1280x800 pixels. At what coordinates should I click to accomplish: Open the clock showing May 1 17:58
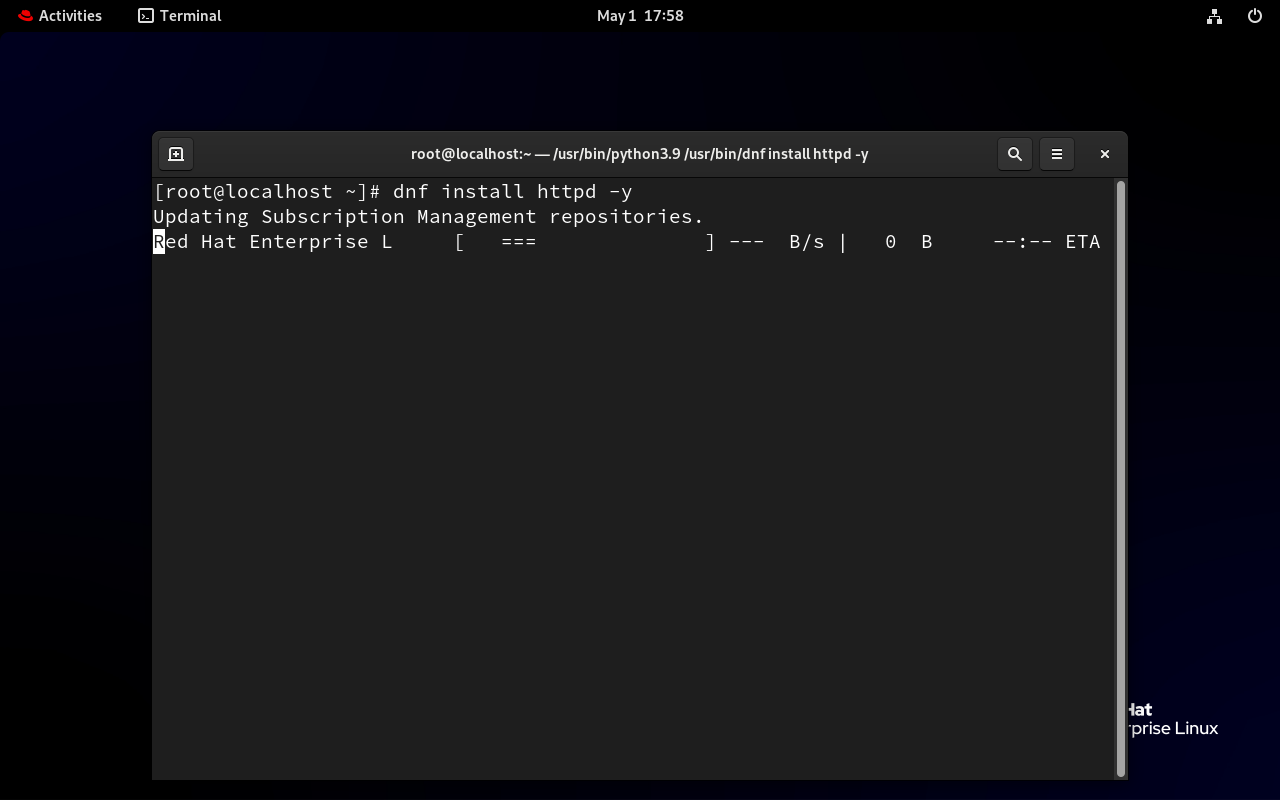(640, 16)
